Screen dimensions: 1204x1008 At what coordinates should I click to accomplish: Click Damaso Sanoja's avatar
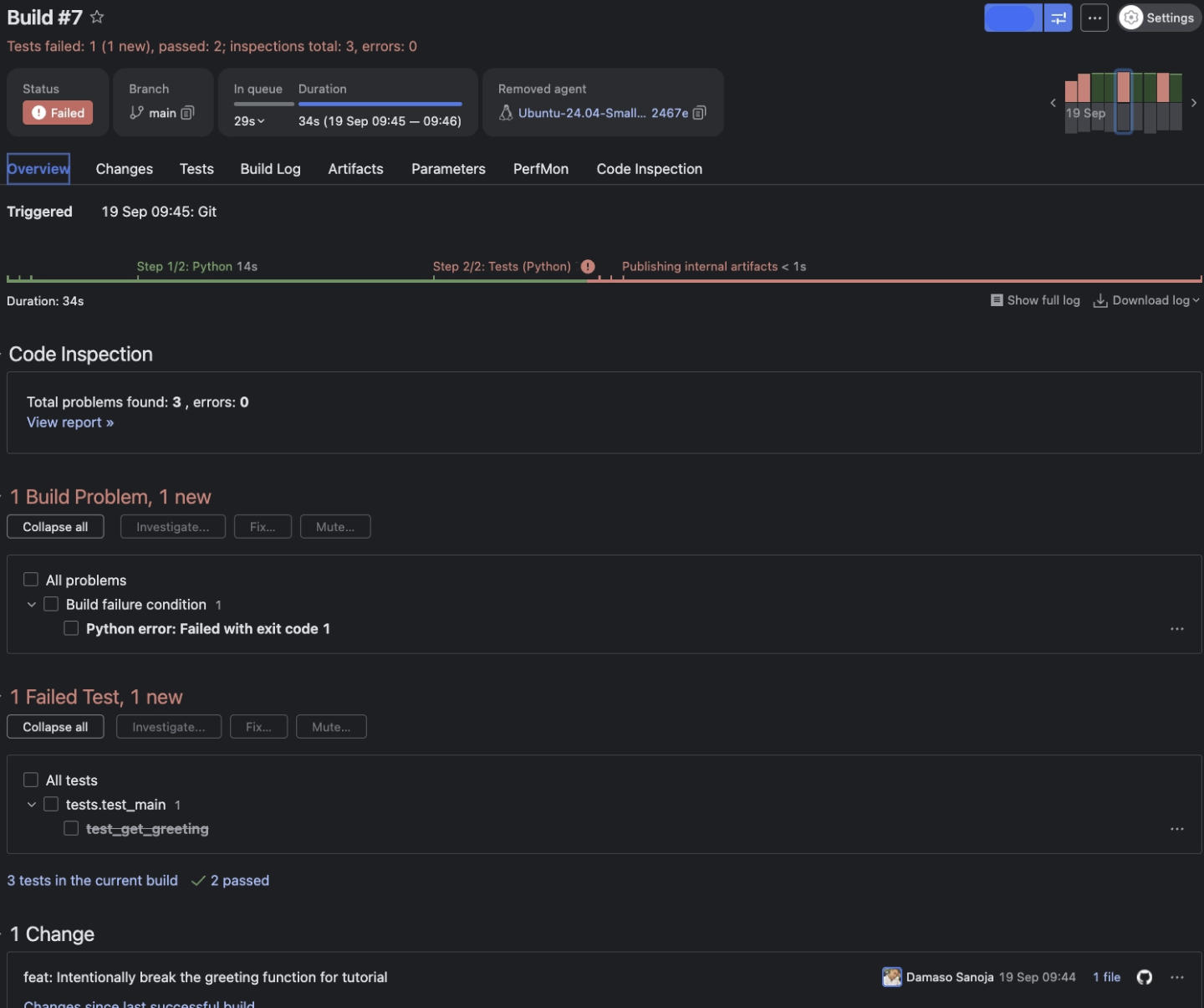click(x=892, y=977)
